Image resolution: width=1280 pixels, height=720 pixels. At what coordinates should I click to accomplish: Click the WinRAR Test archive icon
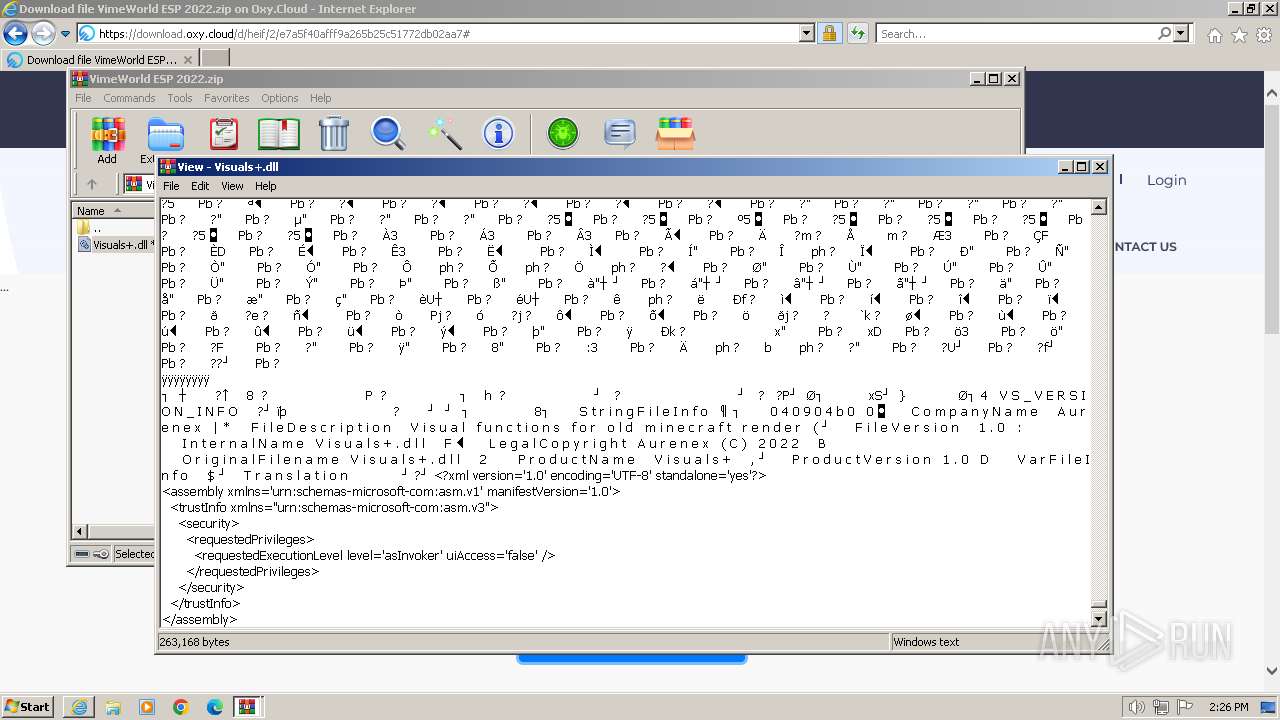coord(224,133)
